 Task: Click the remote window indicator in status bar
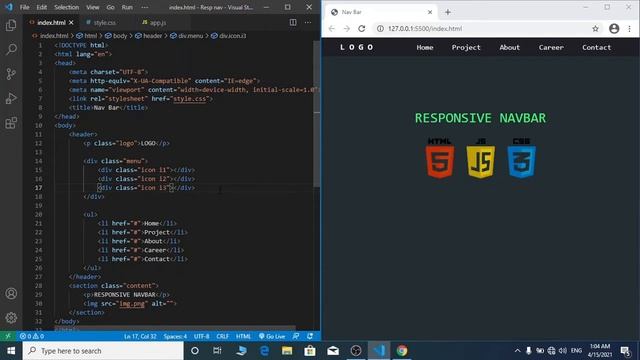coord(8,336)
